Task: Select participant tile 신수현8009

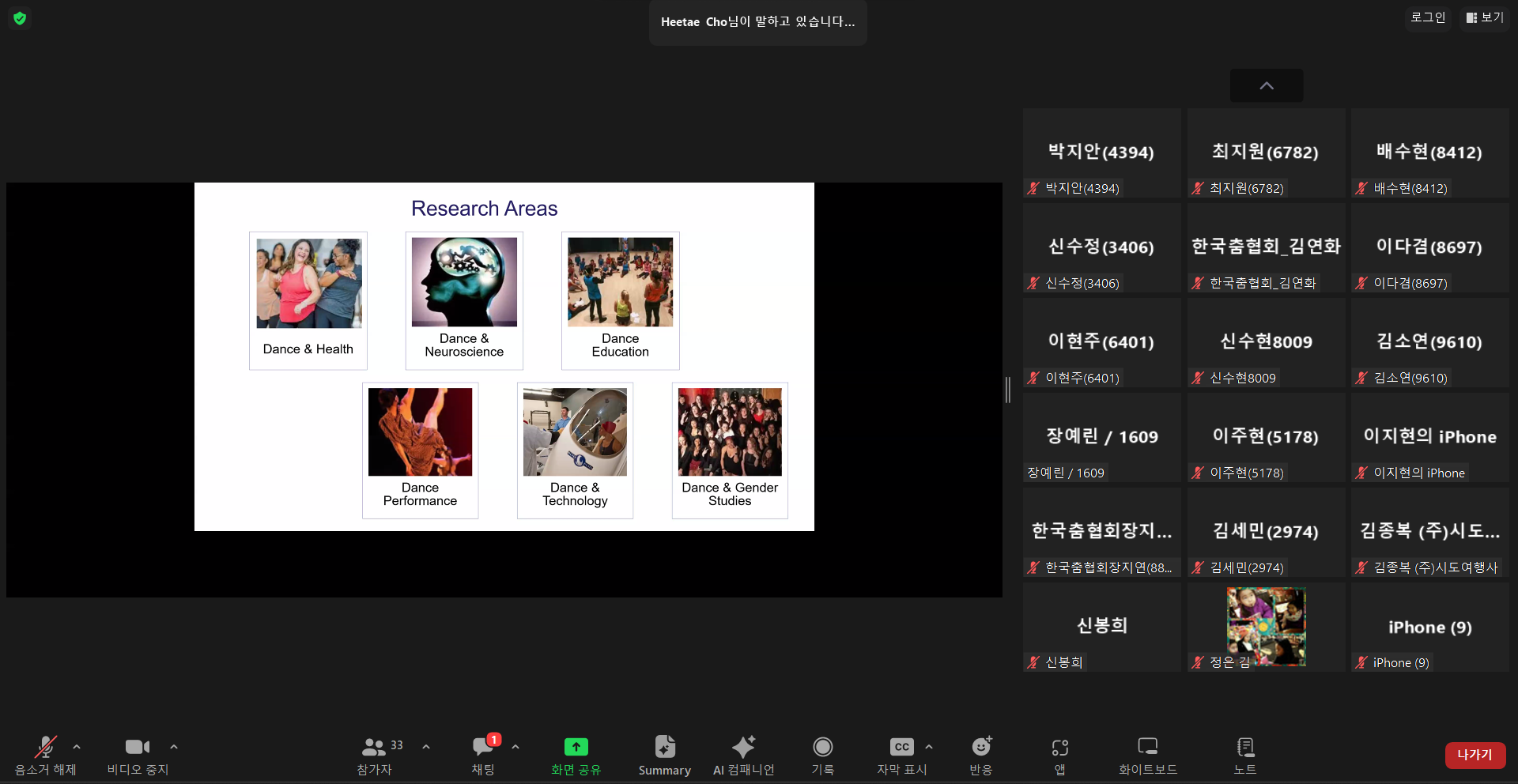Action: [1267, 342]
